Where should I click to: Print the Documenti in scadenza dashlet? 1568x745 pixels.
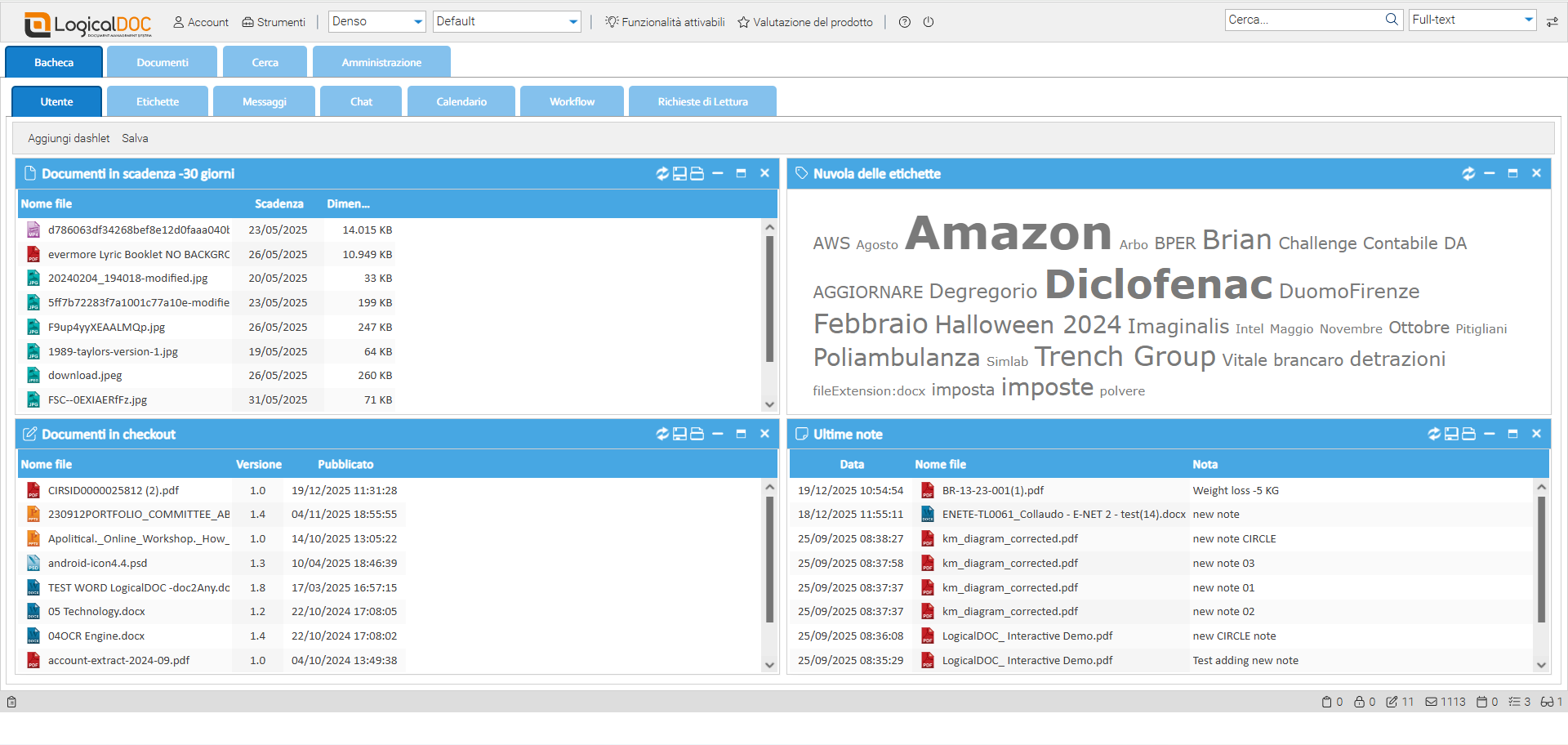click(697, 173)
